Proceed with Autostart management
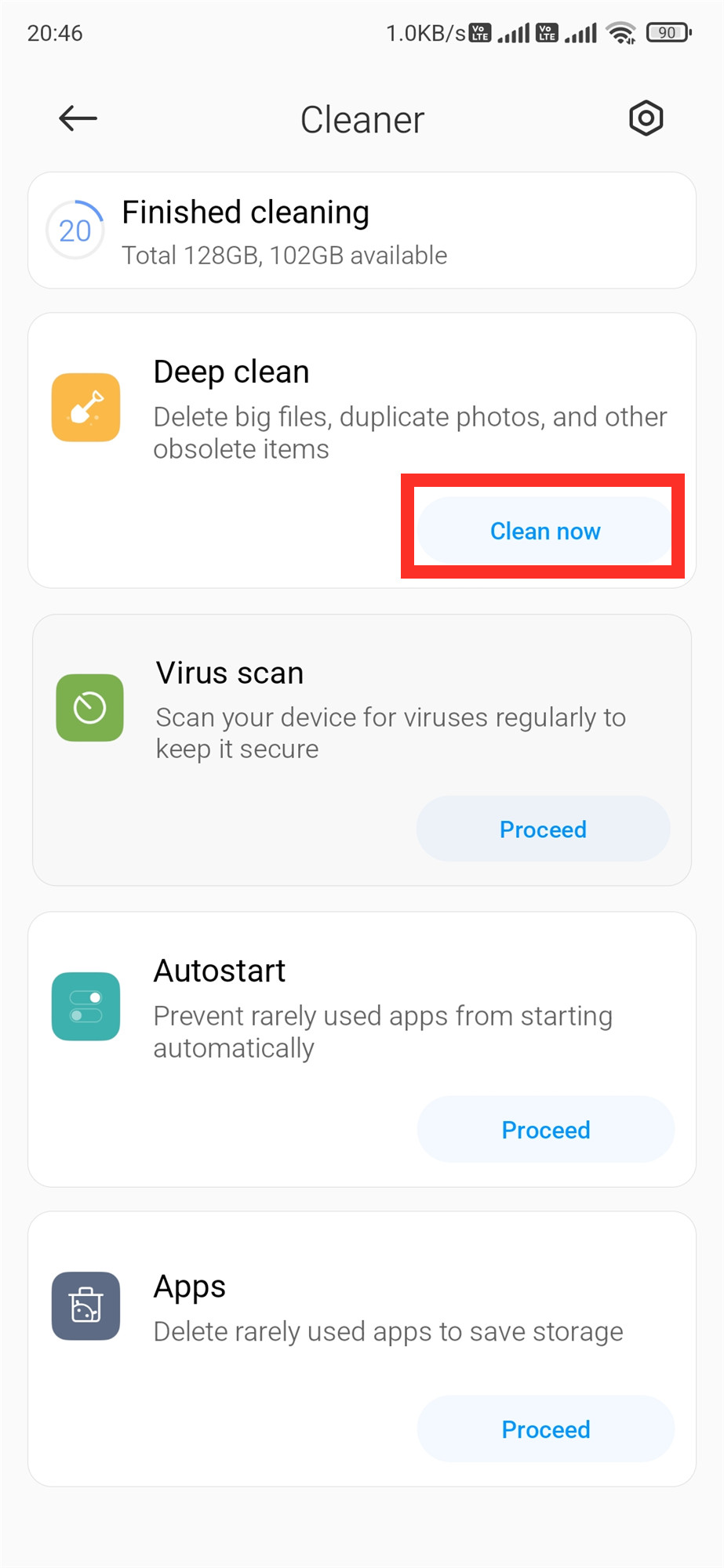The height and width of the screenshot is (1568, 724). coord(545,1130)
